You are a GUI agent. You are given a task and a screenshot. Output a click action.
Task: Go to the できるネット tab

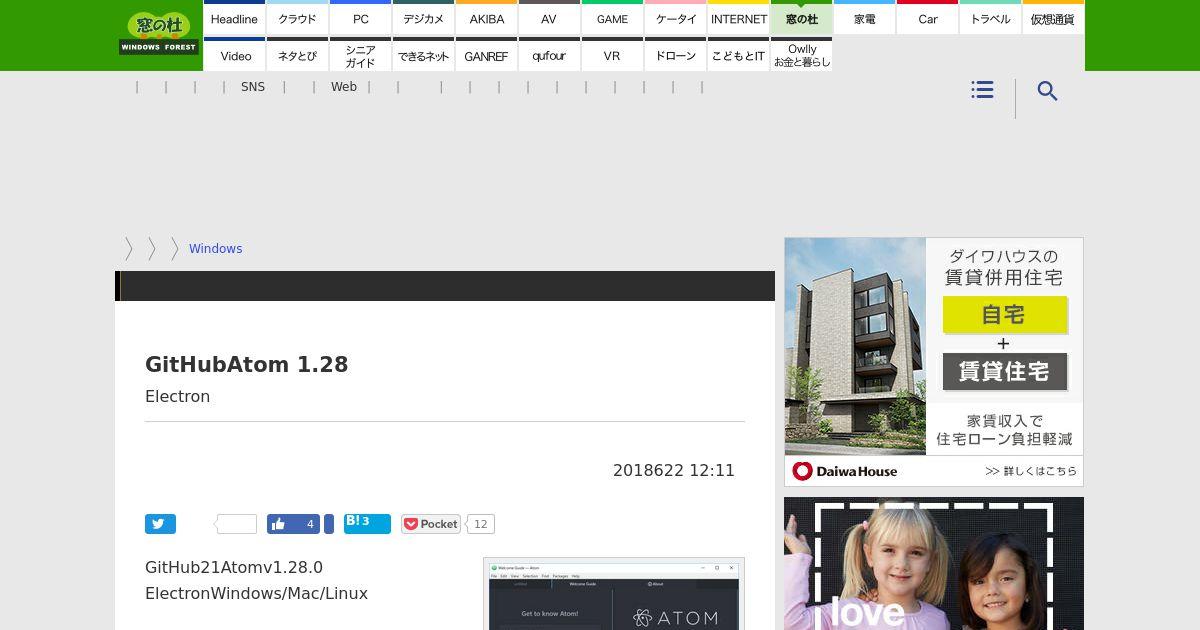tap(423, 56)
